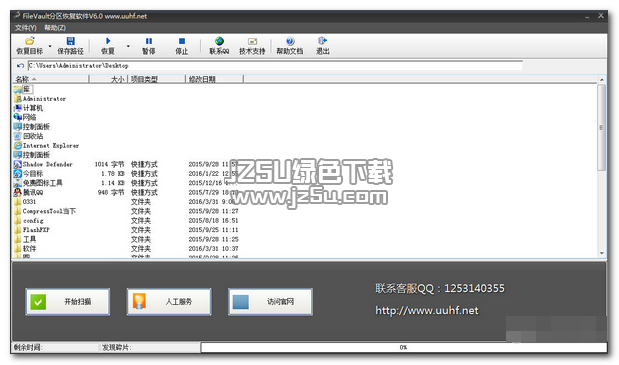Select the Administrator user folder
This screenshot has width=619, height=365.
point(40,99)
